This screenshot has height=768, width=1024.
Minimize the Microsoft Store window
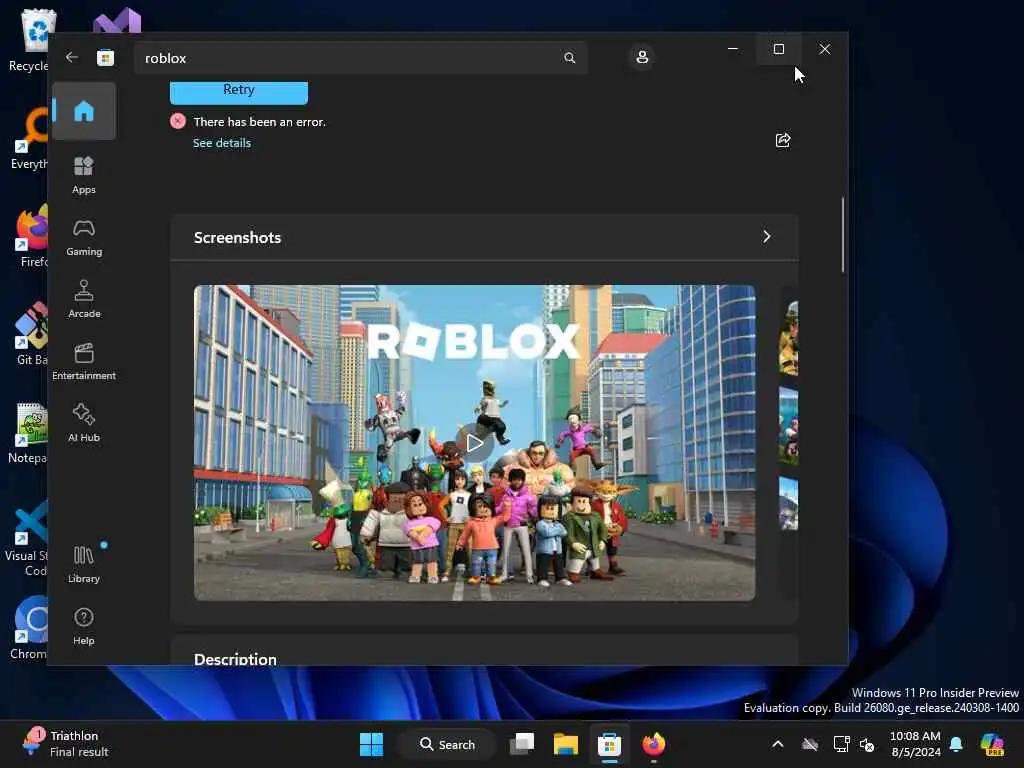pos(733,49)
